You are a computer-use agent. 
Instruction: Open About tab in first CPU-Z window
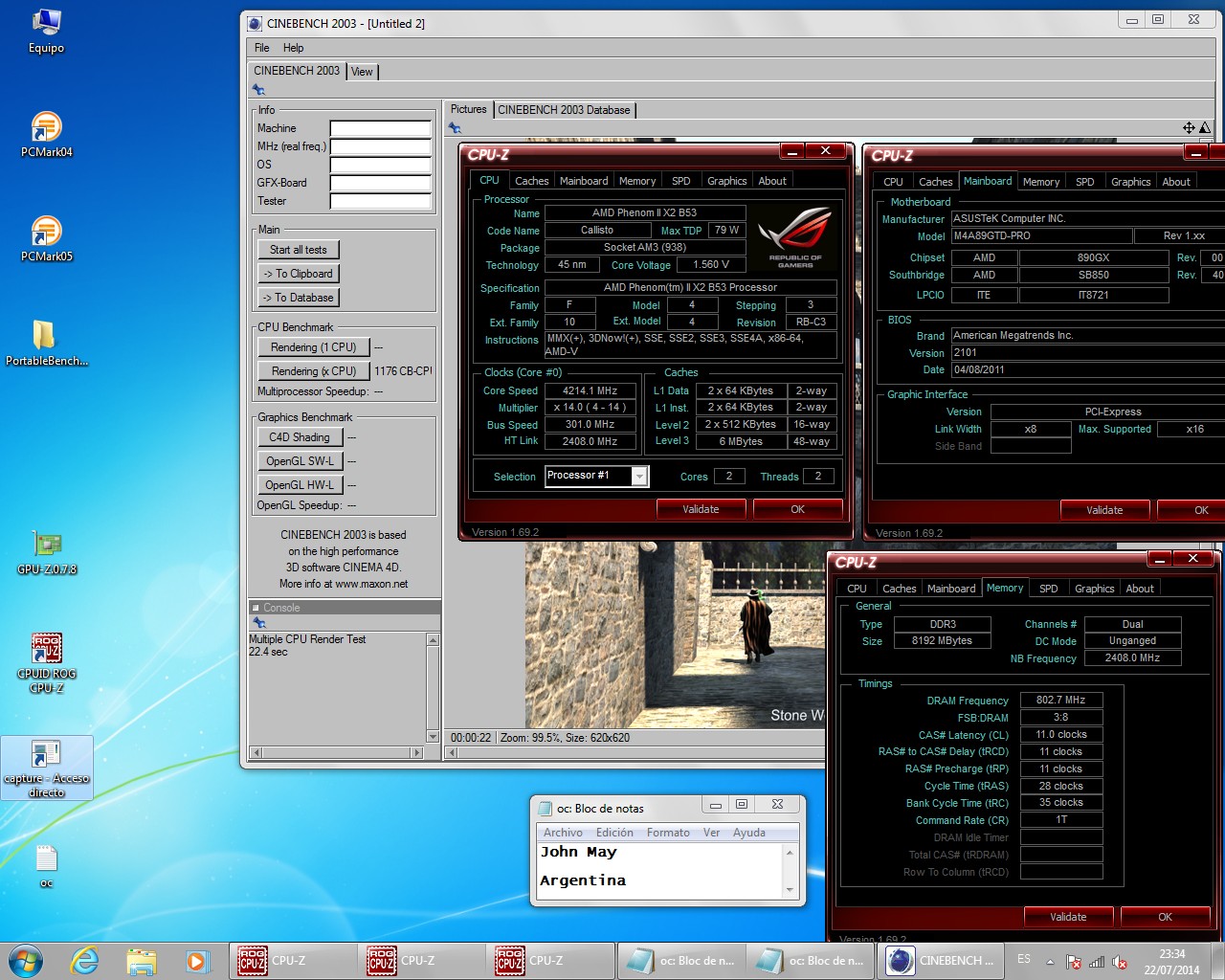[x=772, y=181]
